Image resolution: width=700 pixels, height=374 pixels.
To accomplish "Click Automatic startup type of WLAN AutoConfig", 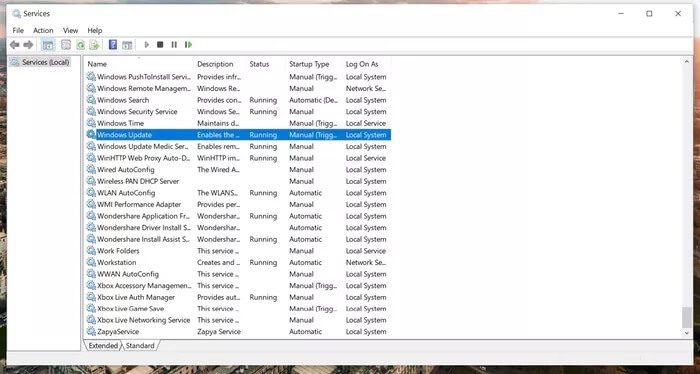I will click(x=305, y=193).
